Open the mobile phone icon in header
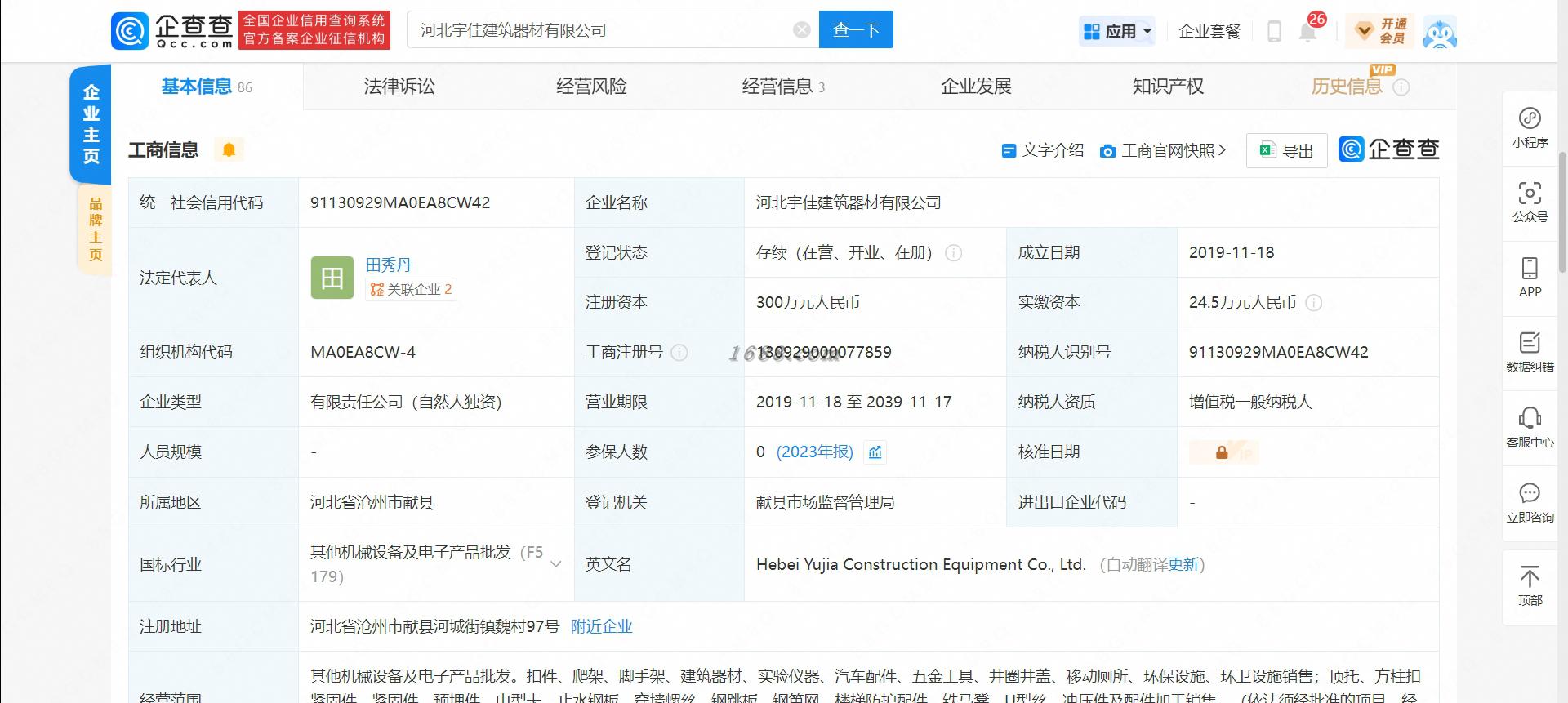The width and height of the screenshot is (1568, 703). [1274, 31]
